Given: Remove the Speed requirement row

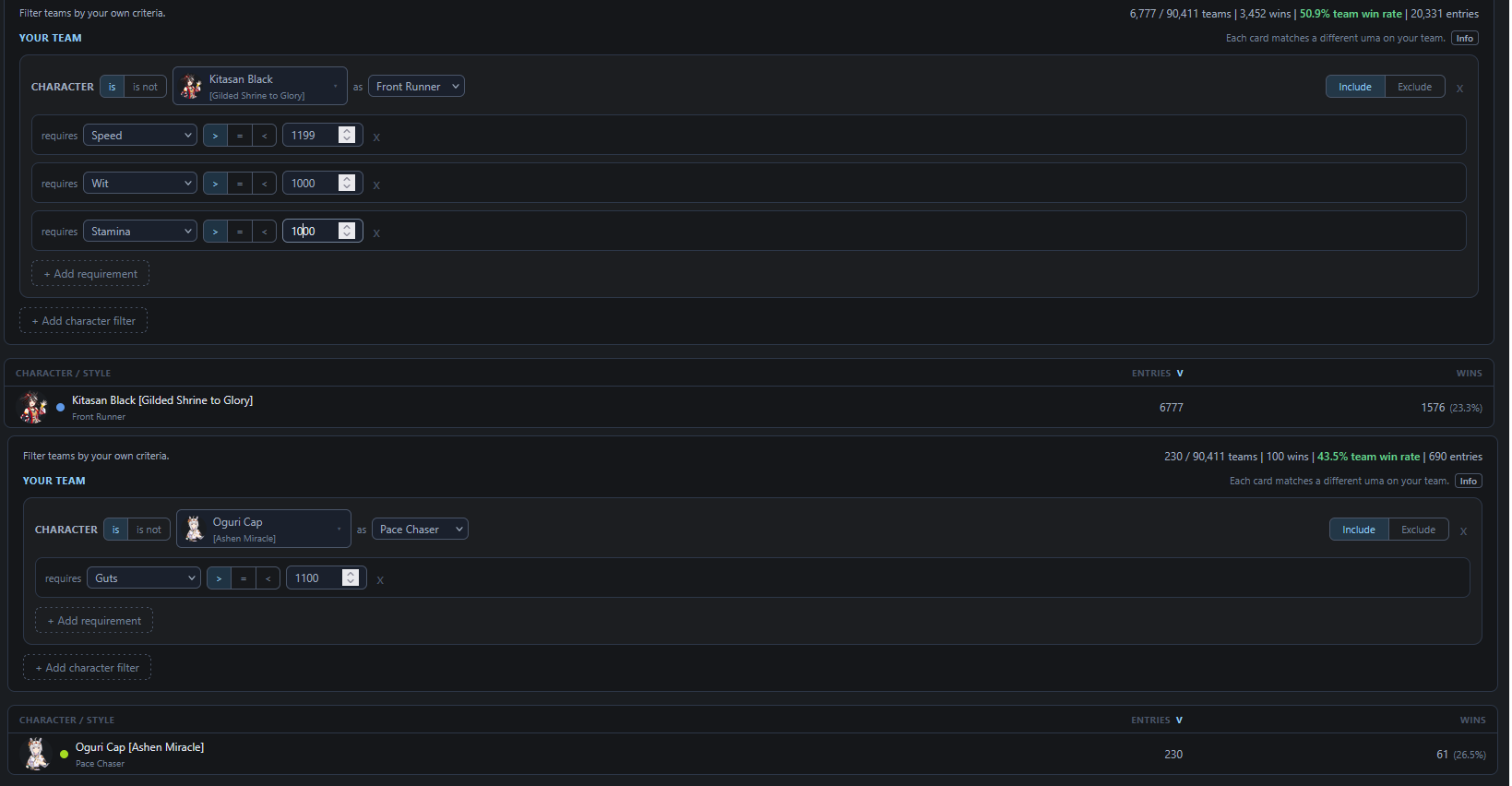Looking at the screenshot, I should pos(376,137).
